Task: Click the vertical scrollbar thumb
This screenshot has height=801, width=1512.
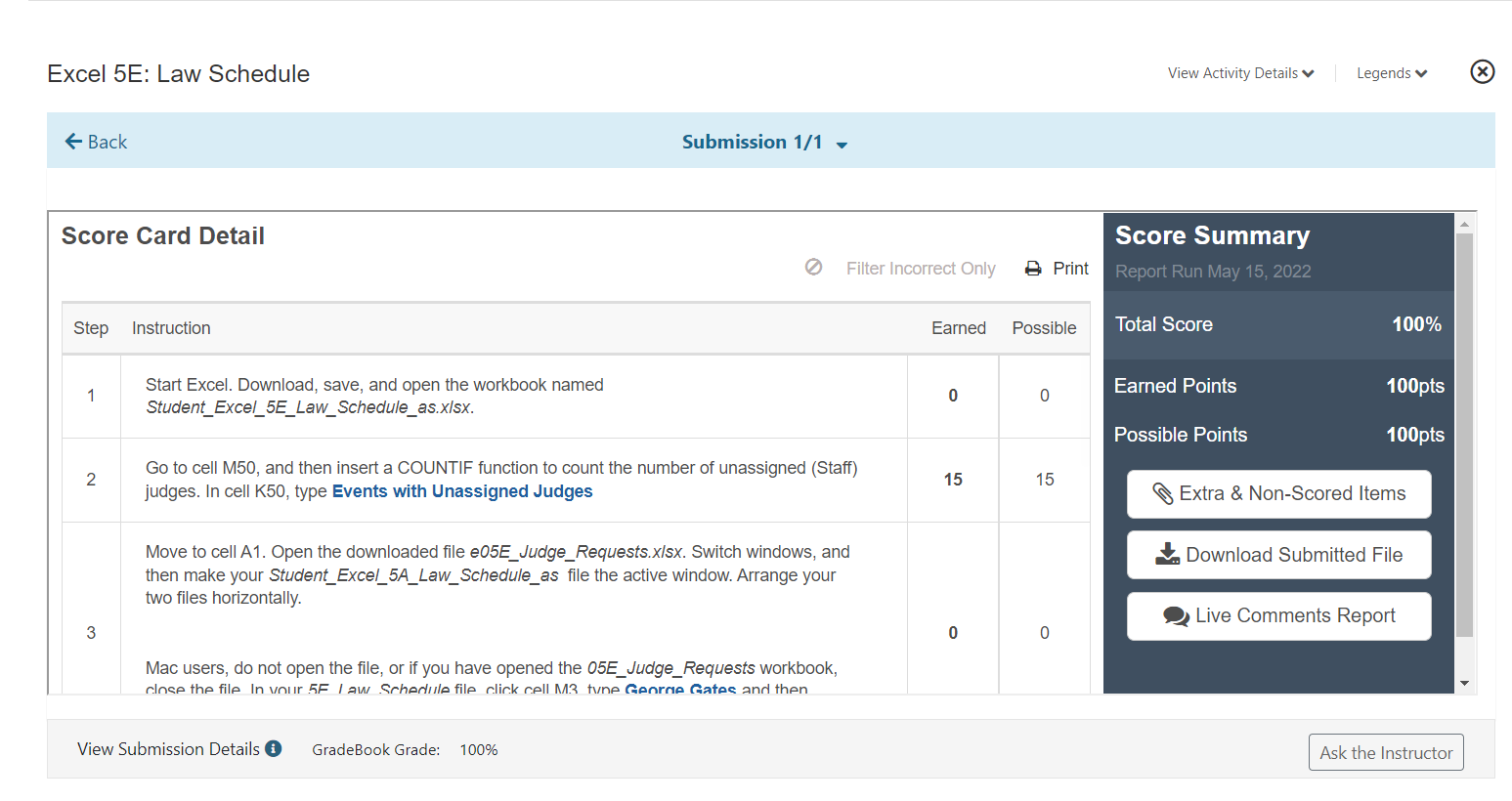Action: tap(1464, 435)
